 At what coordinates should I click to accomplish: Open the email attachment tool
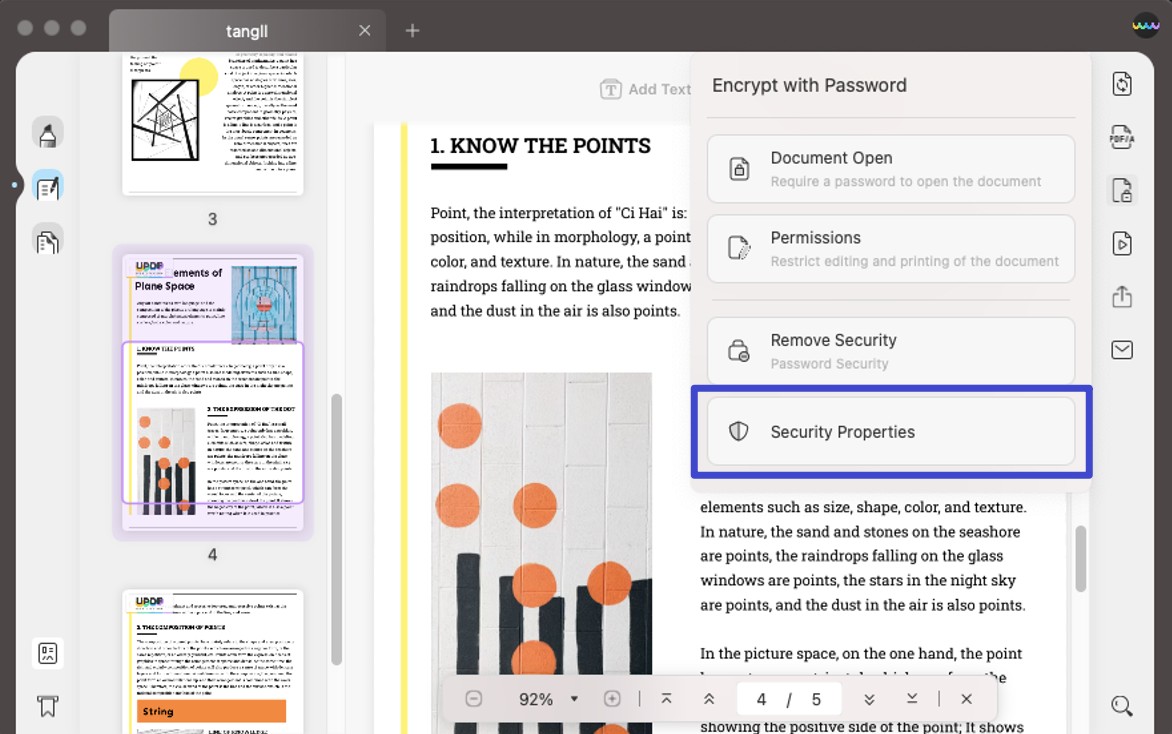tap(1122, 350)
